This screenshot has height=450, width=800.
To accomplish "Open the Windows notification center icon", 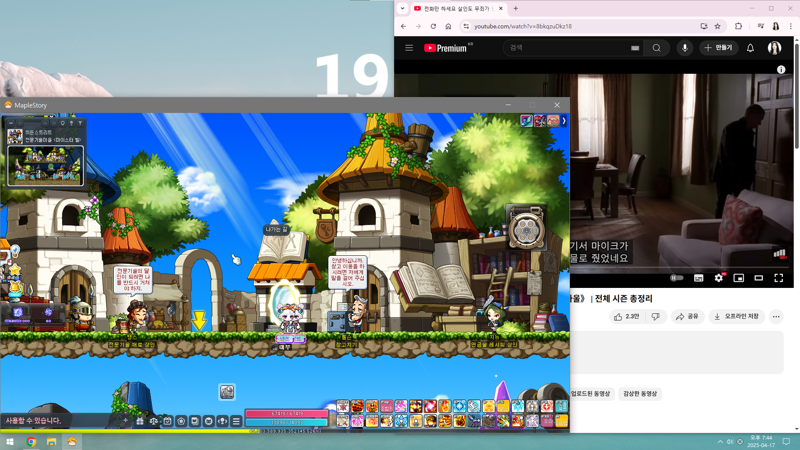I will pyautogui.click(x=786, y=442).
